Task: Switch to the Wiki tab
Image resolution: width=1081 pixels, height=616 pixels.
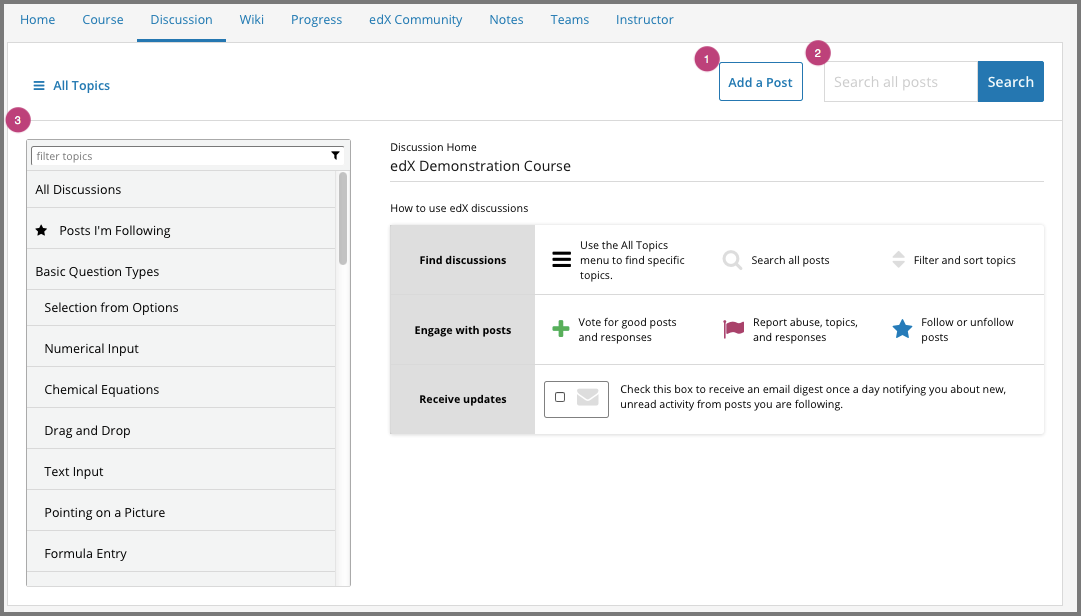Action: coord(252,19)
